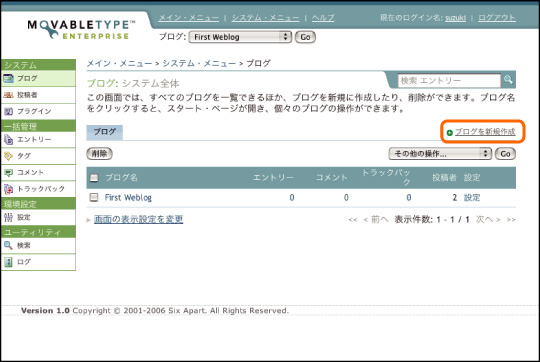Viewport: 540px width, 362px height.
Task: Select 投稿者 in the sidebar
Action: [x=38, y=95]
